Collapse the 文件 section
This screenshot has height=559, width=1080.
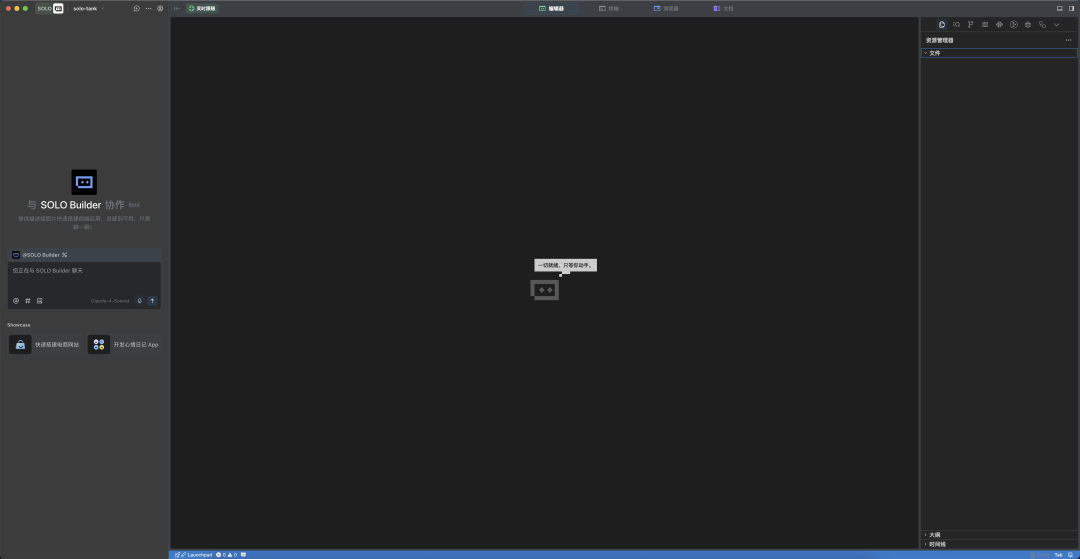[999, 53]
